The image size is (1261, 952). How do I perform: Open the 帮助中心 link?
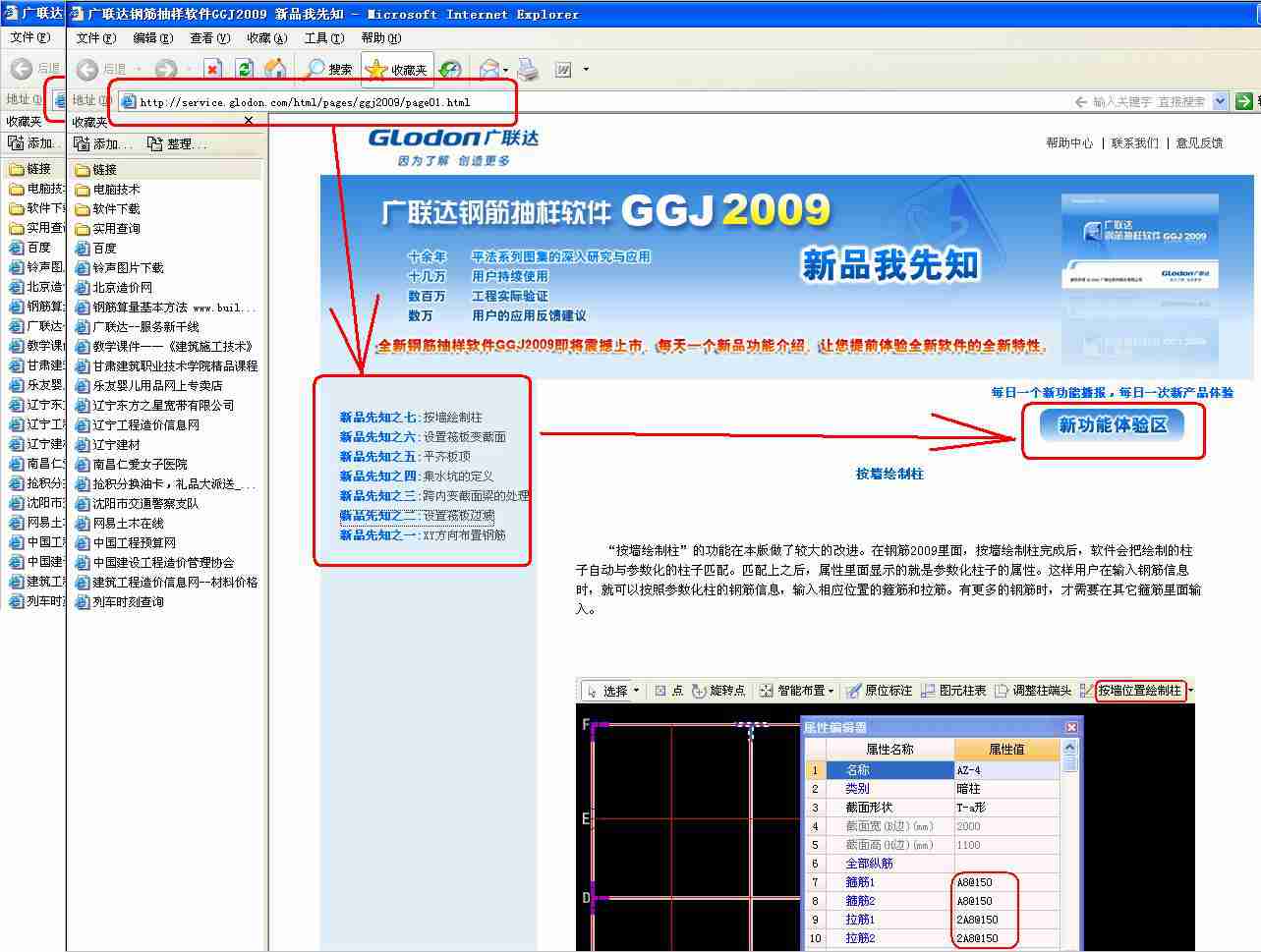[1069, 142]
